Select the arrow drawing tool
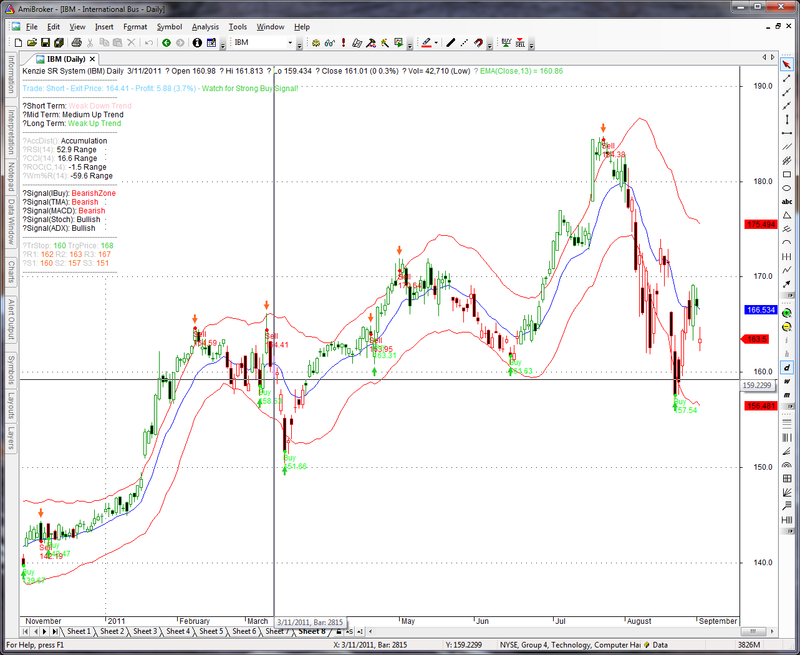This screenshot has height=655, width=800. pyautogui.click(x=787, y=284)
